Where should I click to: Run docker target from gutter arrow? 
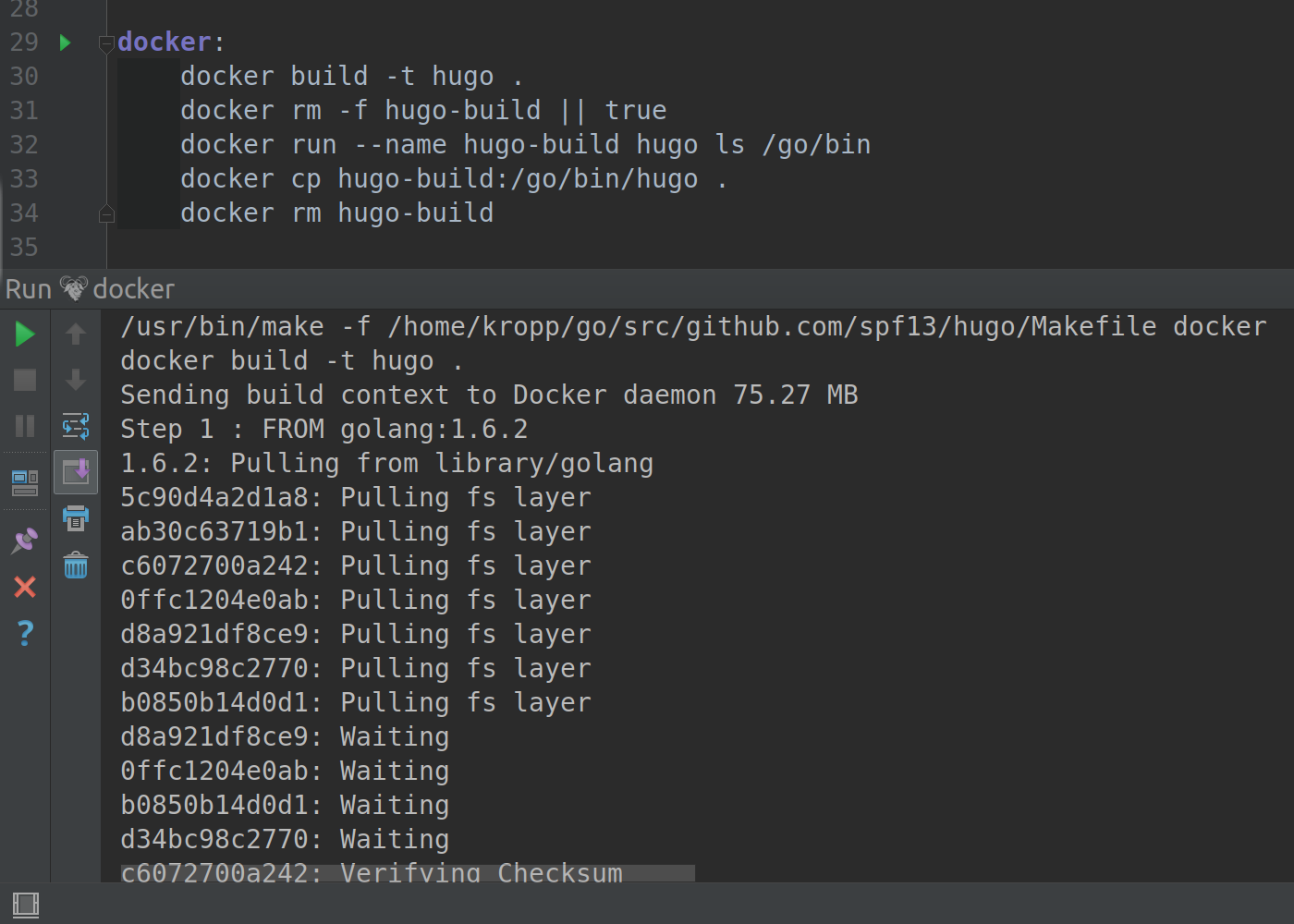65,43
